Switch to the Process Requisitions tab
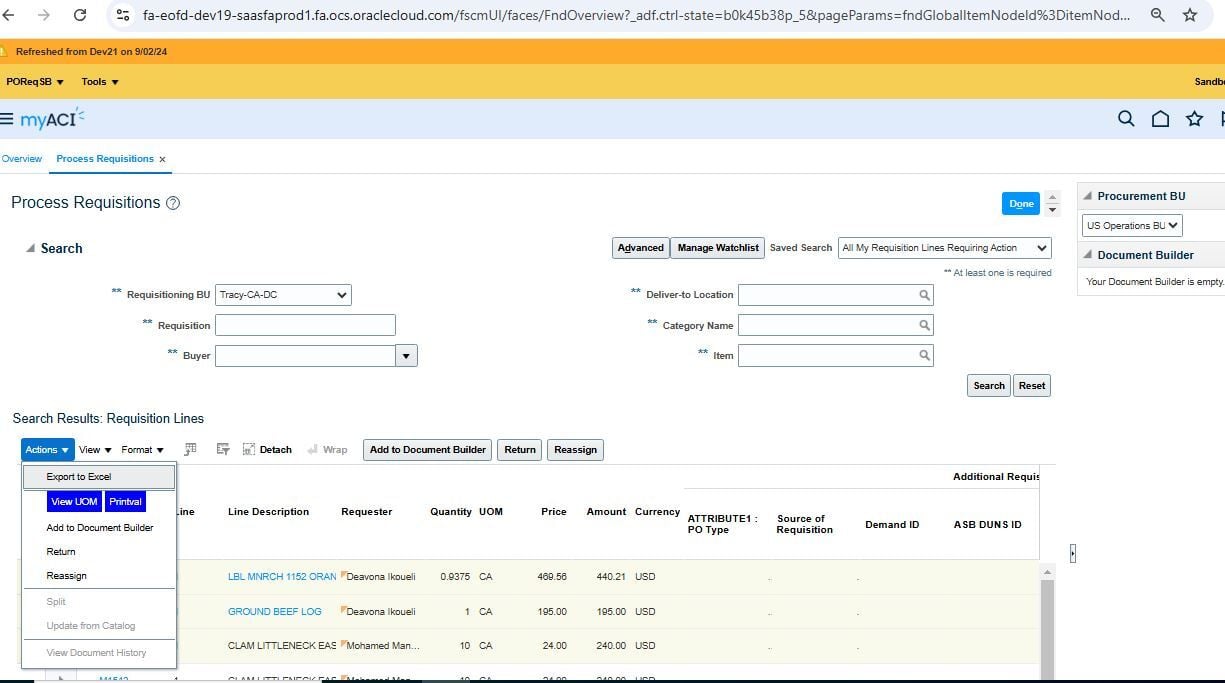The image size is (1225, 683). click(x=105, y=158)
